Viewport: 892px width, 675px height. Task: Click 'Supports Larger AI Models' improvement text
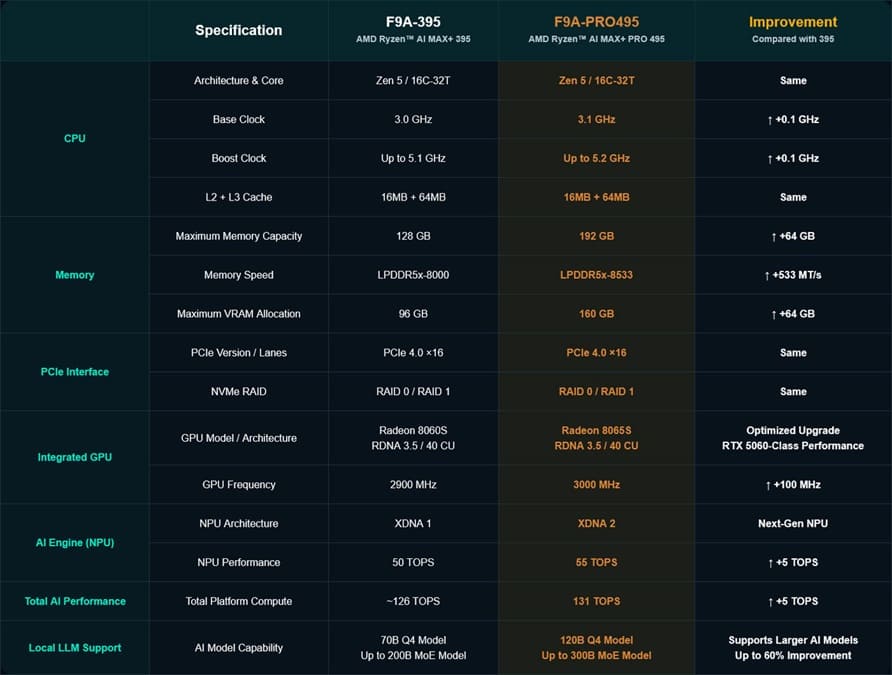[792, 640]
